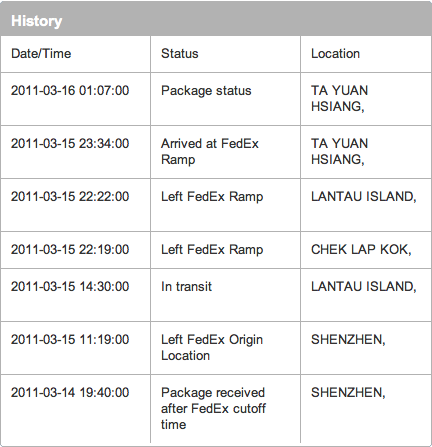Click the History panel header
The height and width of the screenshot is (447, 432).
coord(216,20)
